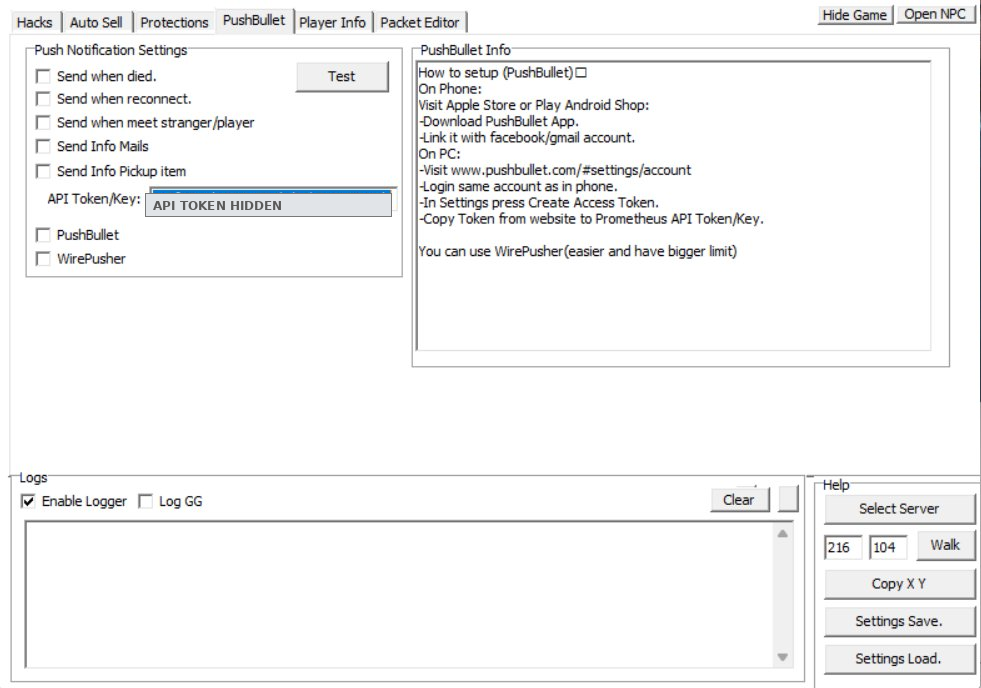Enable the PushBullet checkbox

(x=43, y=235)
